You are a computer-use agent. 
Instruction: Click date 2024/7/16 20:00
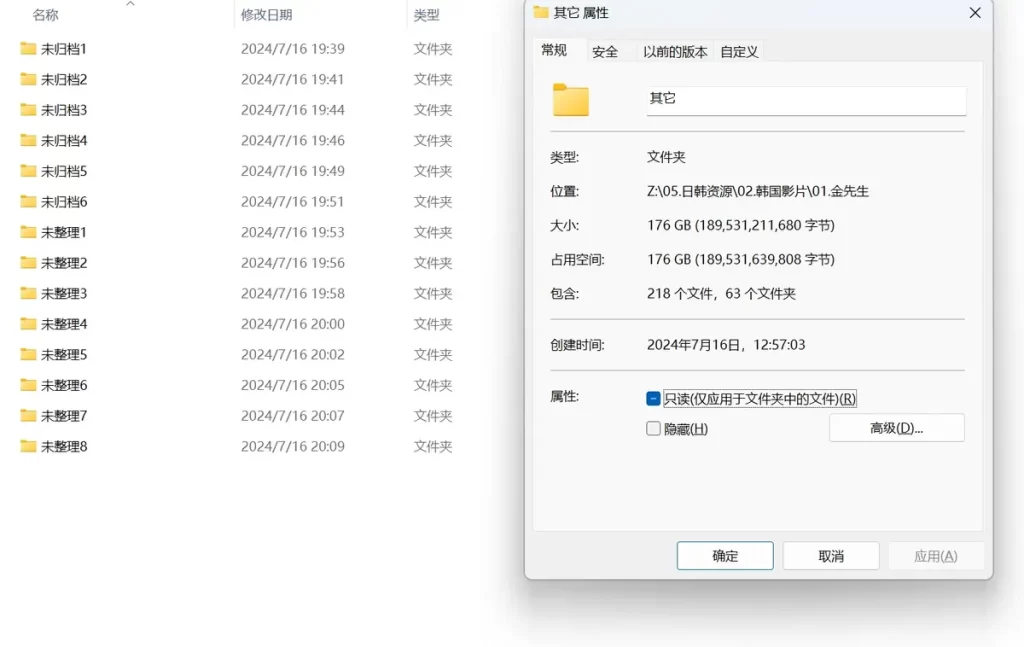(293, 324)
